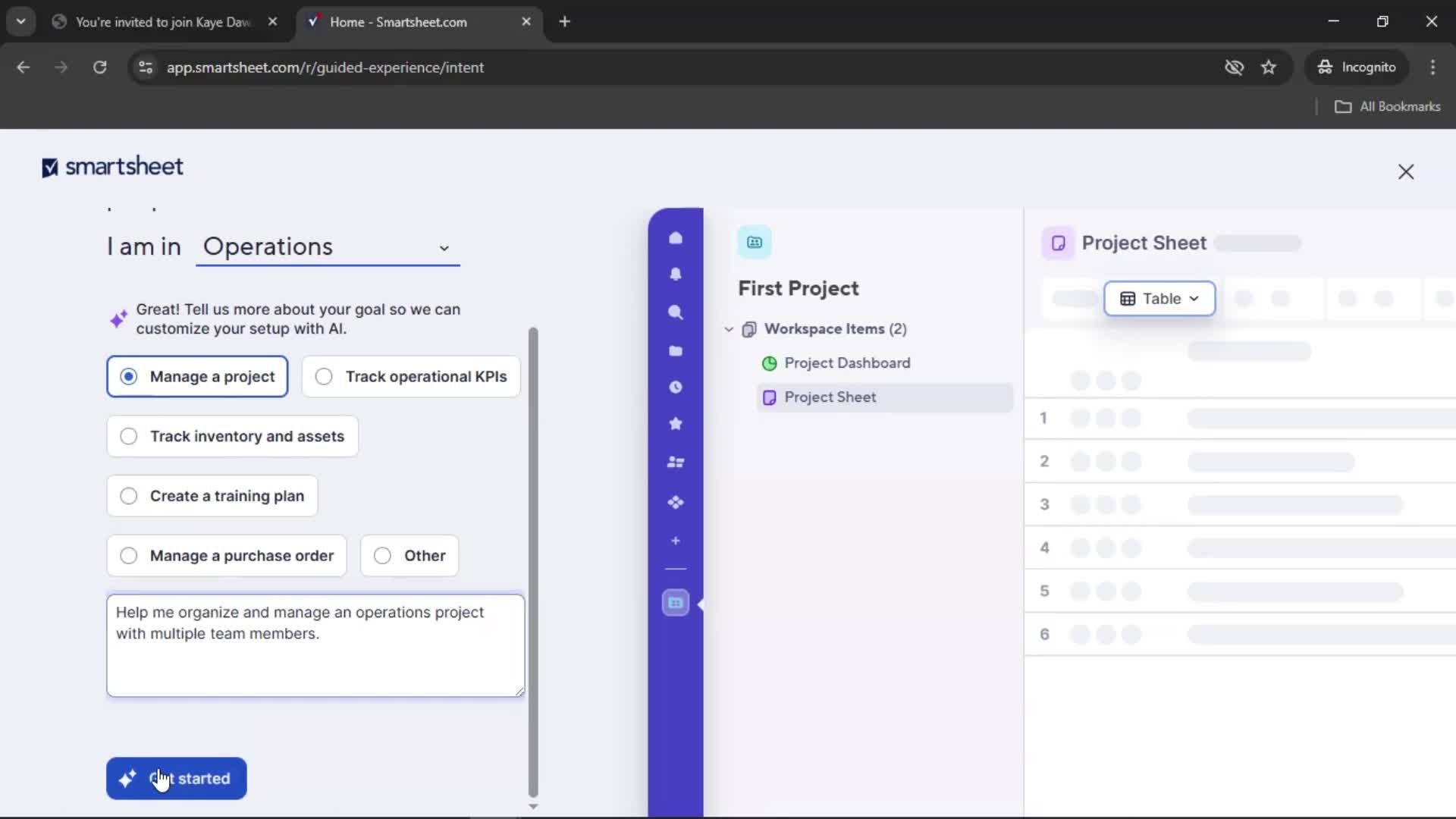This screenshot has height=819, width=1456.
Task: Select Track operational KPIs option
Action: [411, 377]
